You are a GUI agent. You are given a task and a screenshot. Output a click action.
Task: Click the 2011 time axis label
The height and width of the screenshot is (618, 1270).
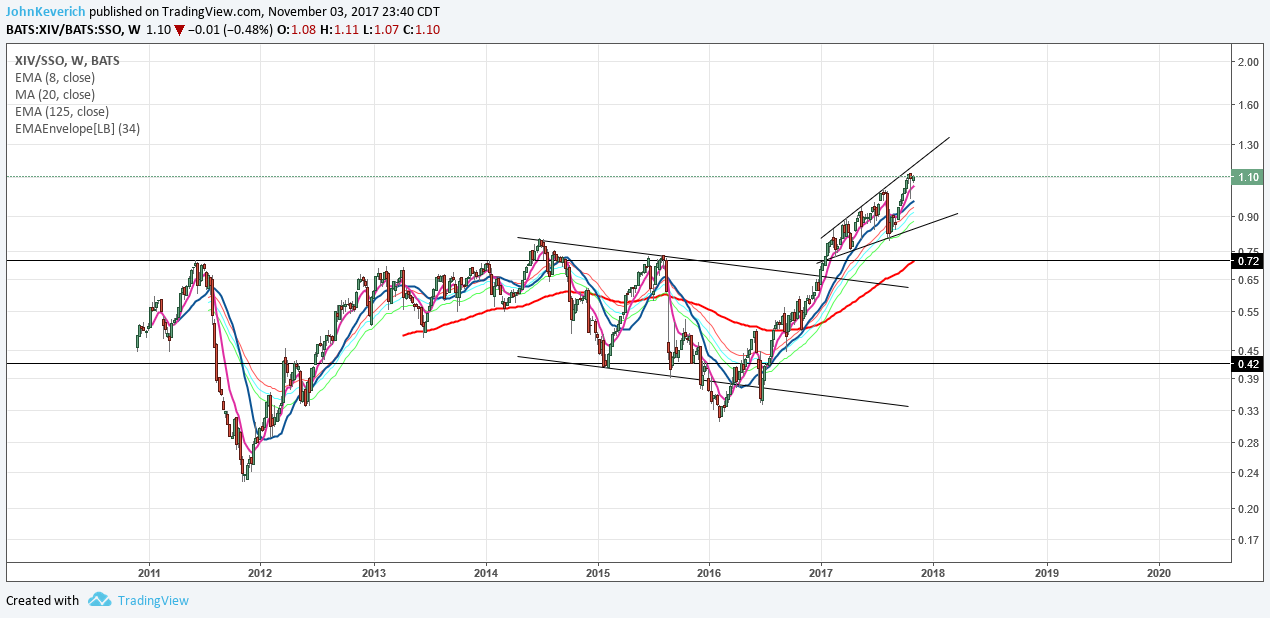coord(149,573)
